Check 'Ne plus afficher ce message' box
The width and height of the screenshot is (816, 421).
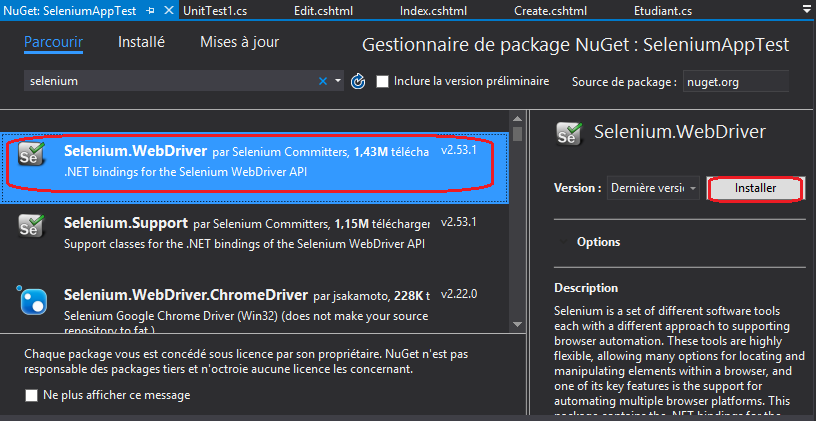coord(32,395)
